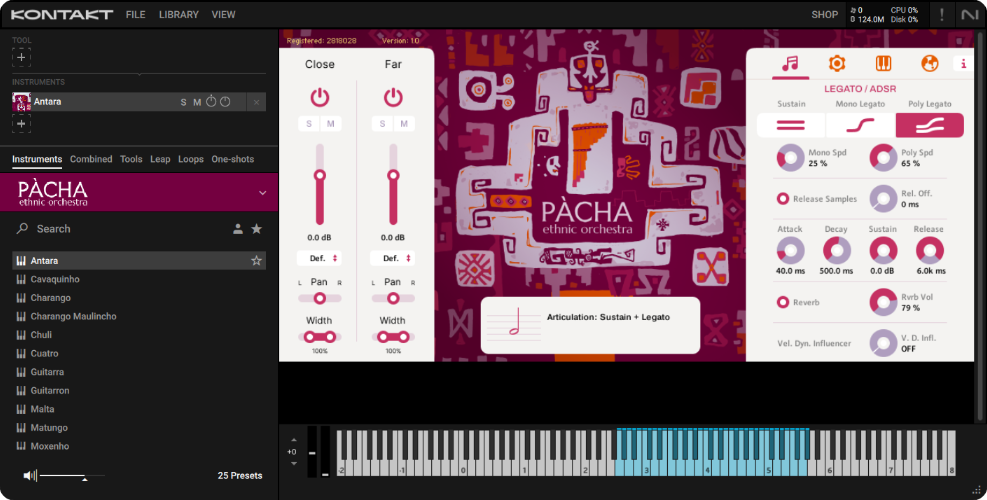Screen dimensions: 987x500
Task: Add a tool with the TOOL plus box
Action: (x=21, y=57)
